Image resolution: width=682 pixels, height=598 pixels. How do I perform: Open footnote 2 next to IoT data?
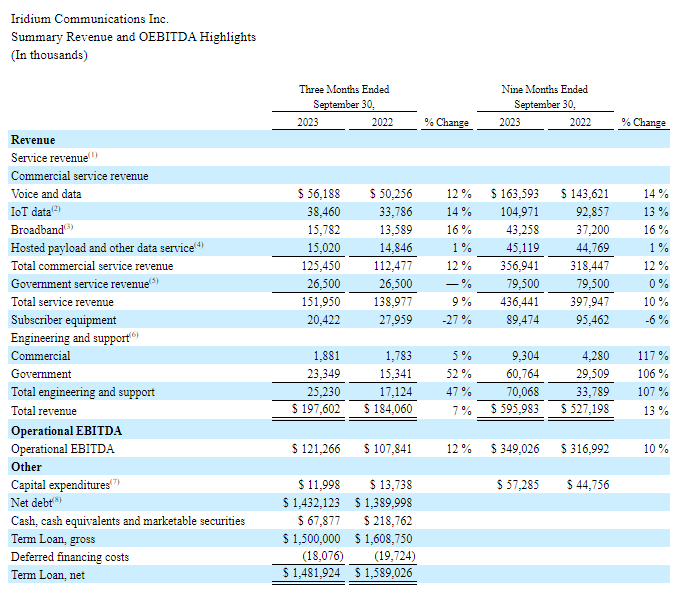coord(57,209)
